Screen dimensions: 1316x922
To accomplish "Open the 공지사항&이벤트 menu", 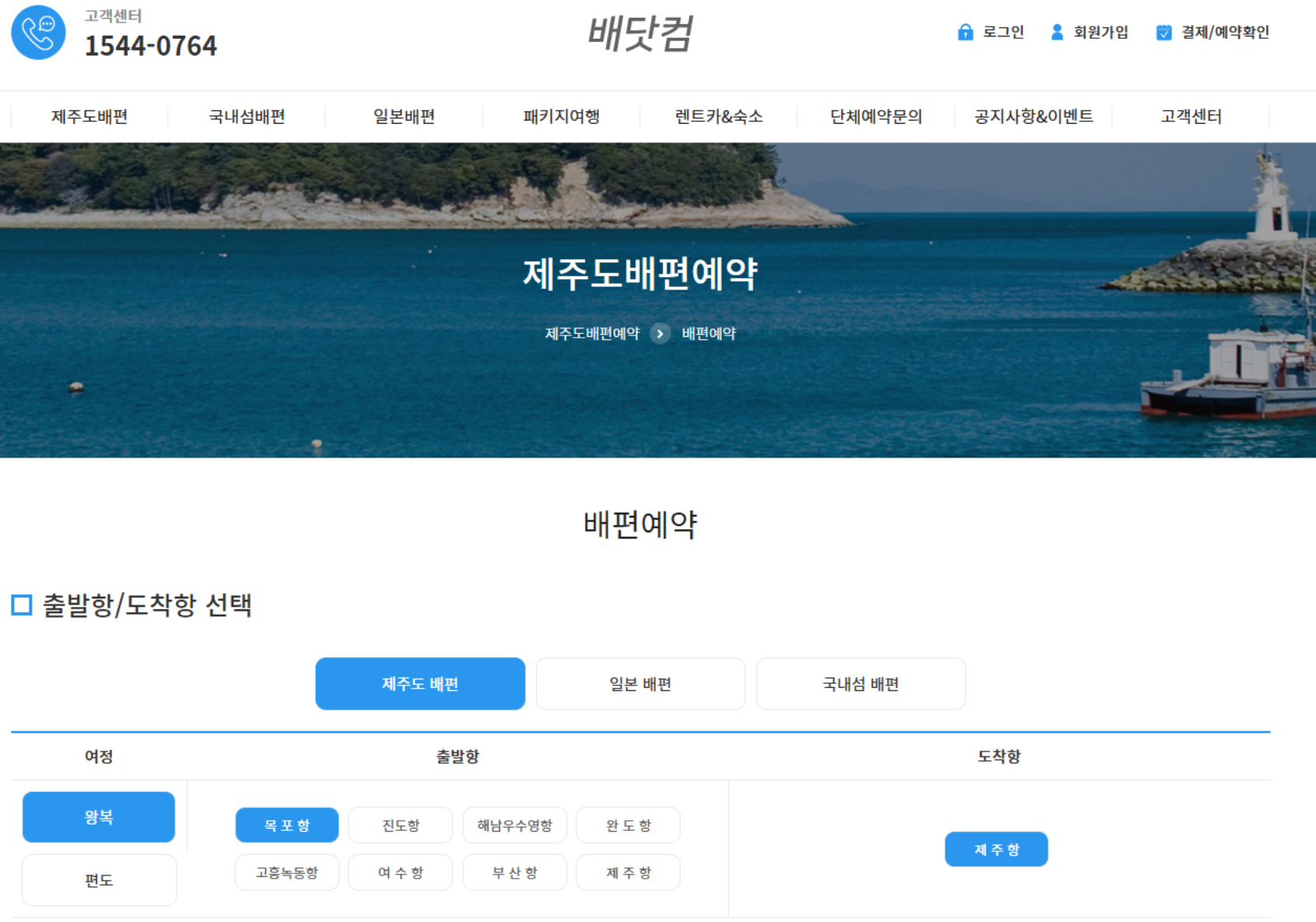I will click(1032, 116).
